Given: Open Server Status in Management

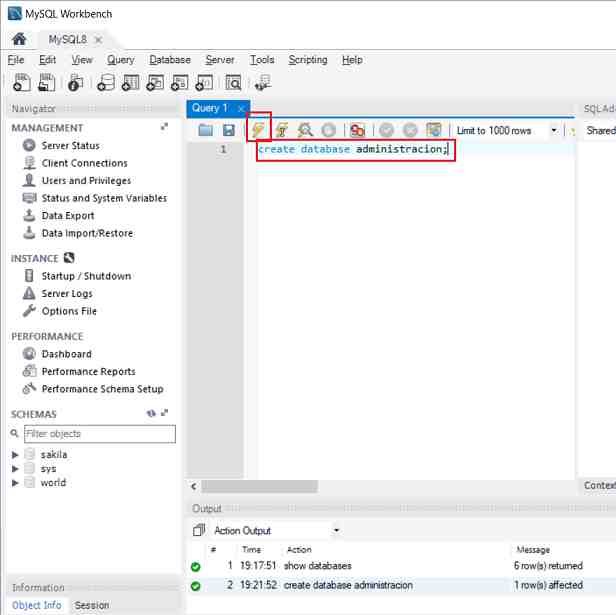Looking at the screenshot, I should pyautogui.click(x=70, y=146).
